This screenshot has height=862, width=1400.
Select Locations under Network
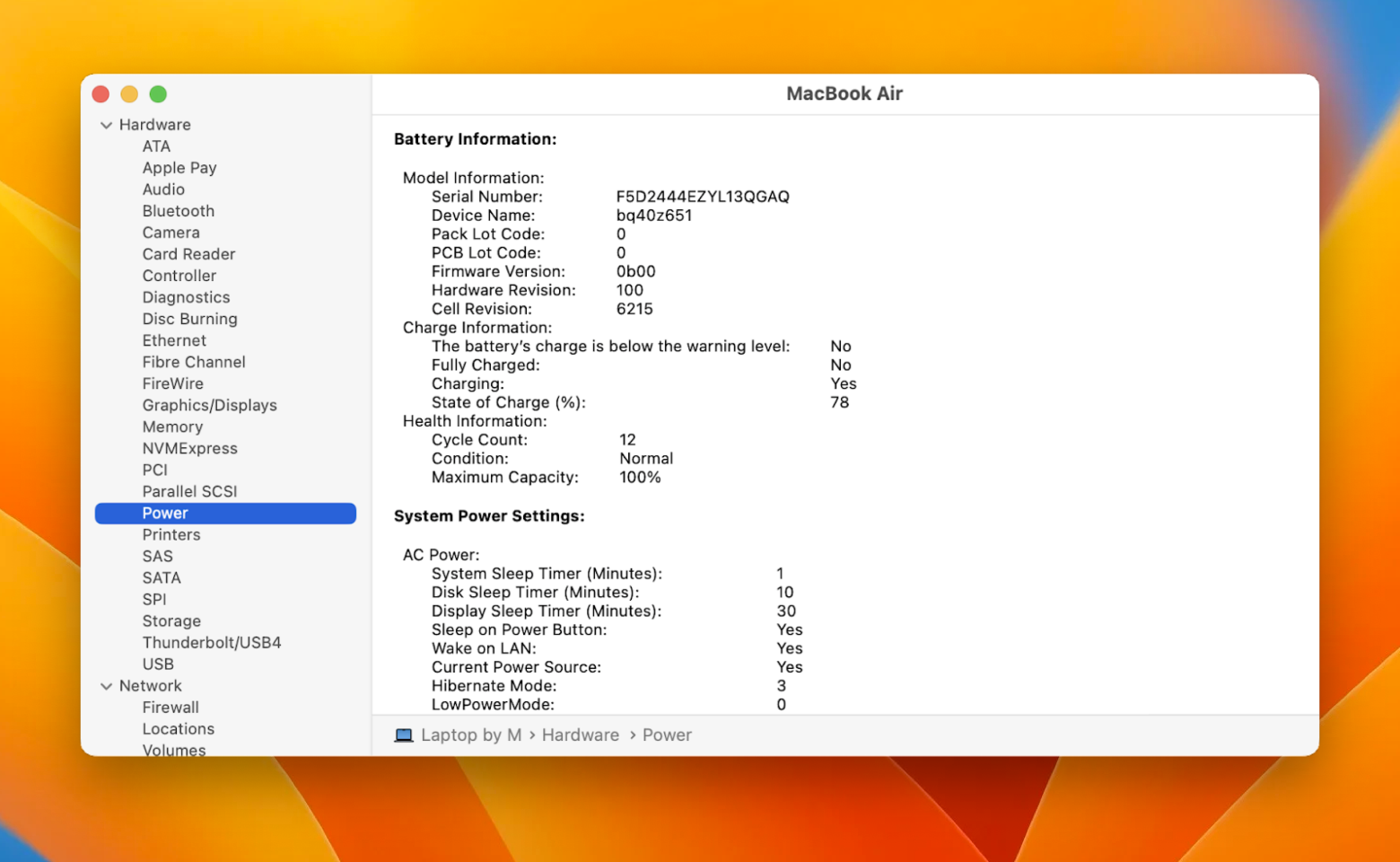179,728
